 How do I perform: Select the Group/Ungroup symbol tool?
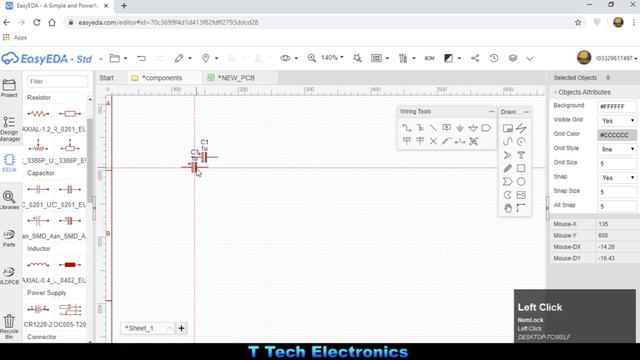click(473, 141)
